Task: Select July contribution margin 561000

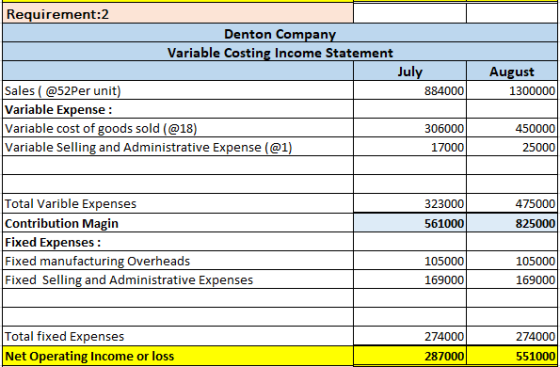Action: pos(444,223)
